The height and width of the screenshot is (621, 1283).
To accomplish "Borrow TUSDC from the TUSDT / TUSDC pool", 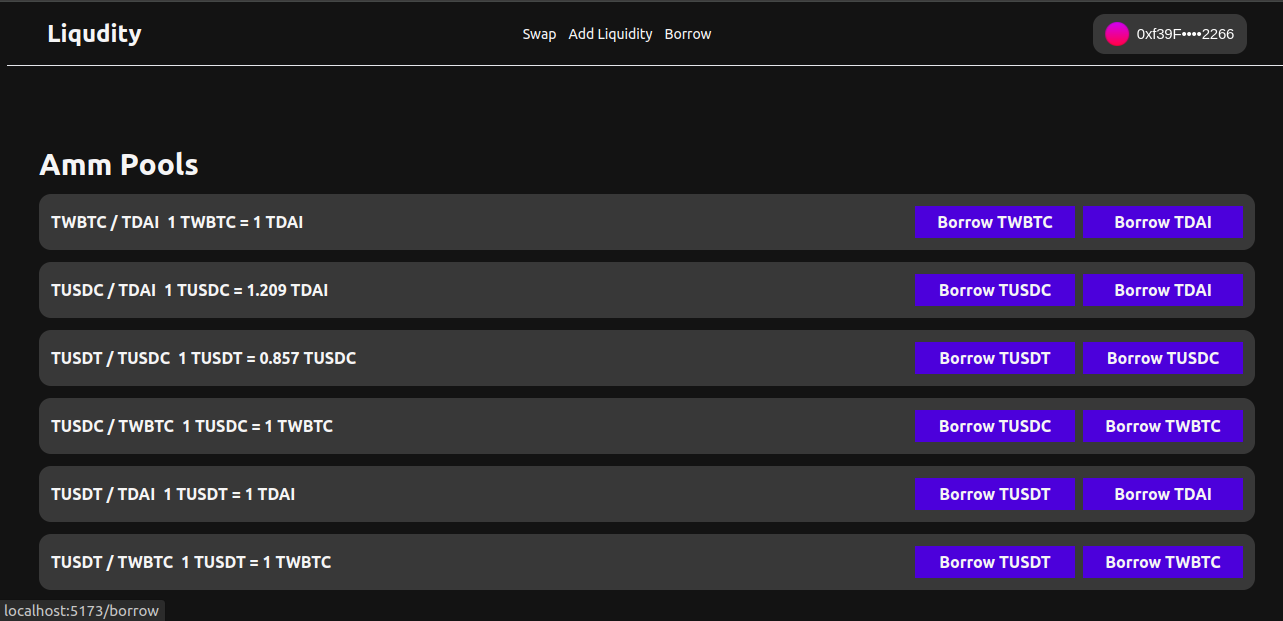I will point(1163,358).
